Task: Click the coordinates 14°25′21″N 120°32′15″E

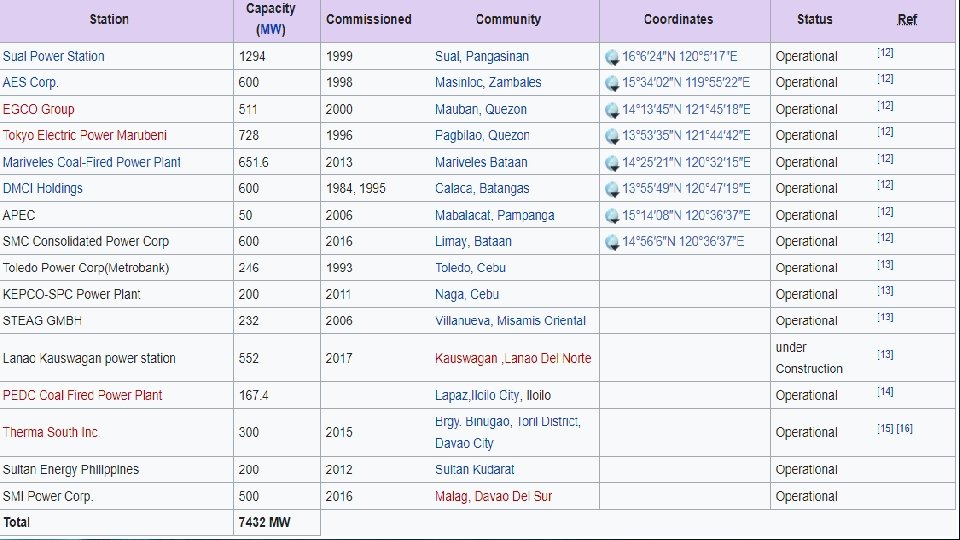Action: point(686,162)
